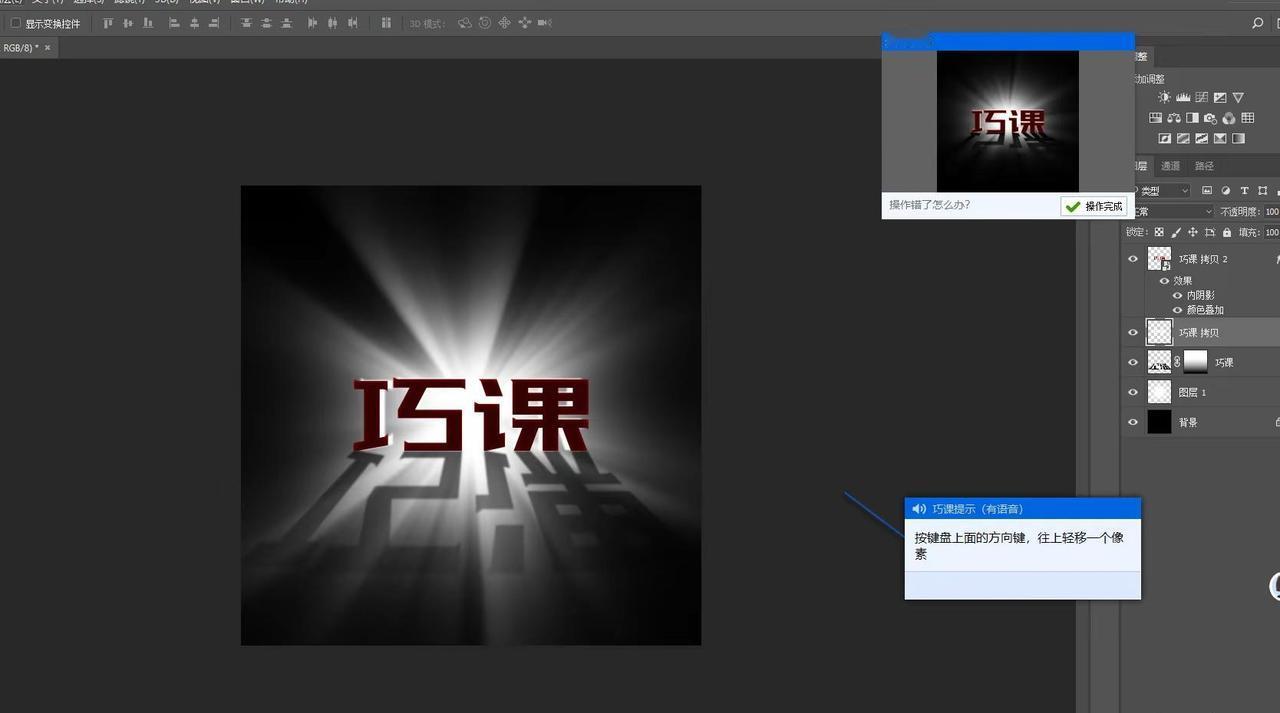The image size is (1280, 713).
Task: Add an Exposure adjustment
Action: click(1220, 97)
